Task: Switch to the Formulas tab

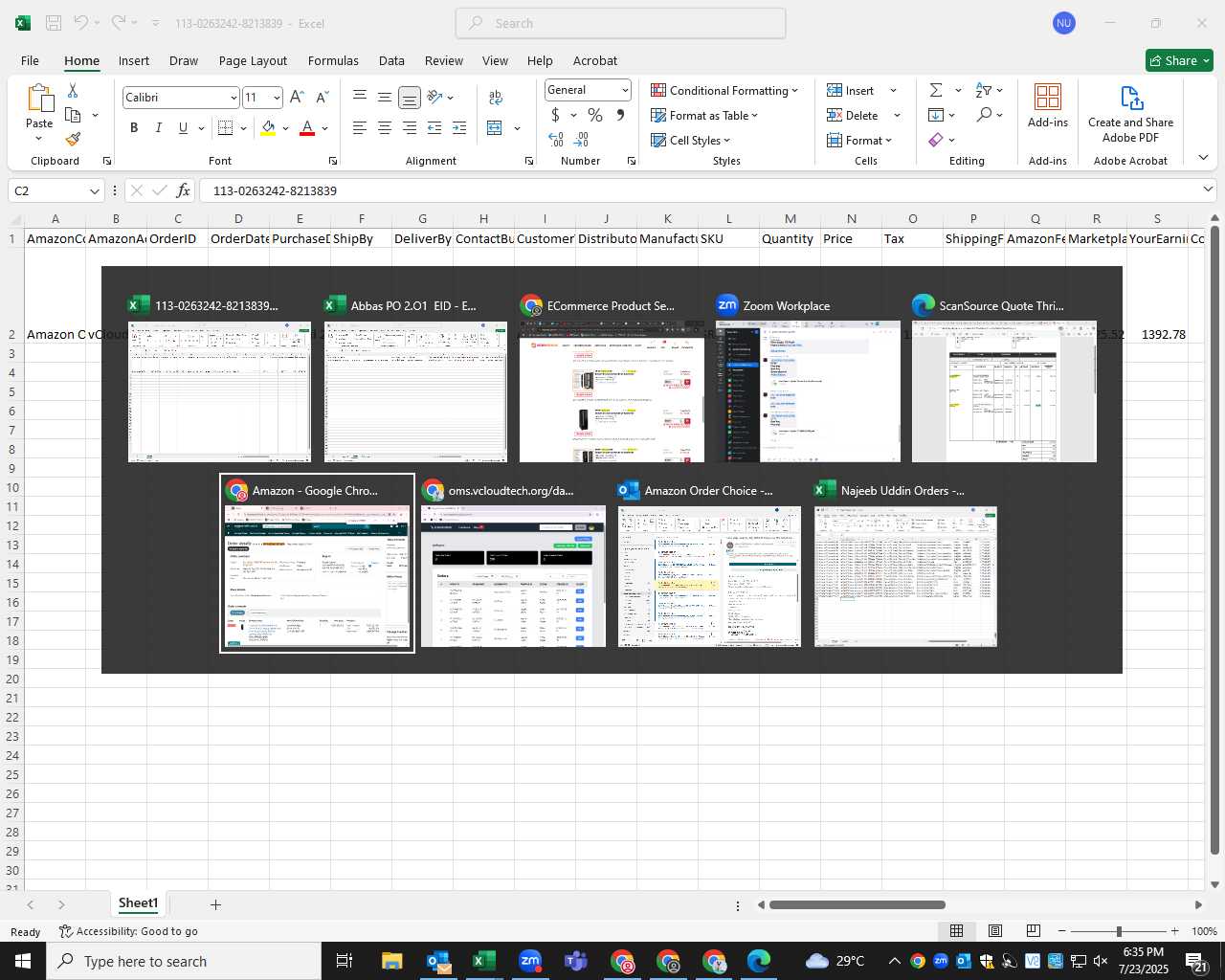Action: (x=333, y=60)
